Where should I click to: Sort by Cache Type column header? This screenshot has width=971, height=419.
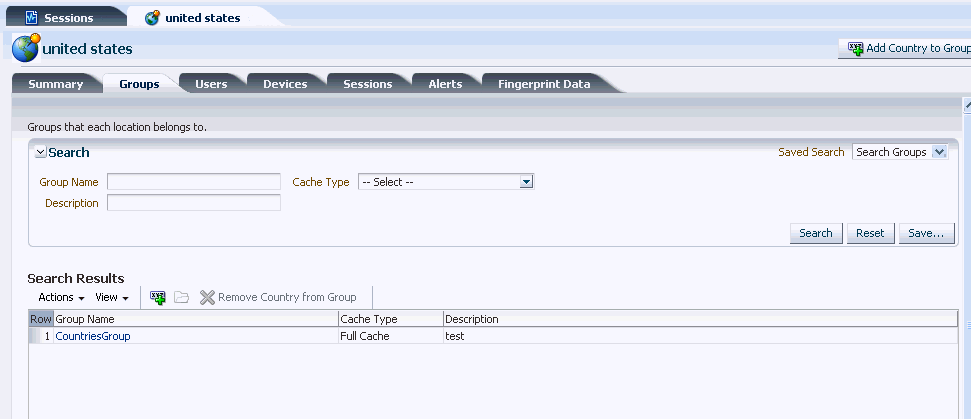tap(391, 319)
